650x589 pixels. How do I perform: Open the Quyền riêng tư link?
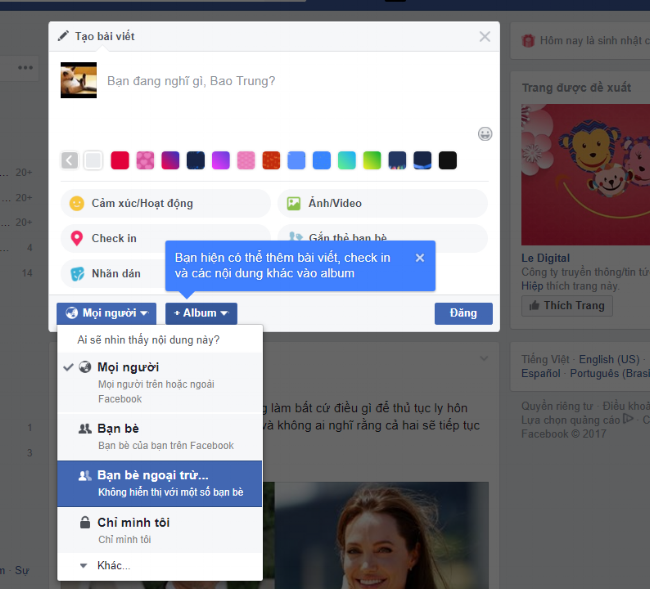[557, 406]
